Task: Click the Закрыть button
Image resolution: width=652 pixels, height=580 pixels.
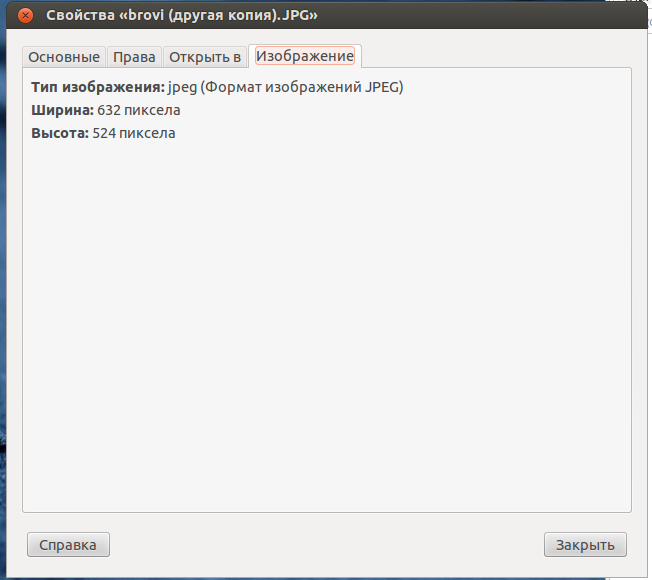Action: [585, 545]
